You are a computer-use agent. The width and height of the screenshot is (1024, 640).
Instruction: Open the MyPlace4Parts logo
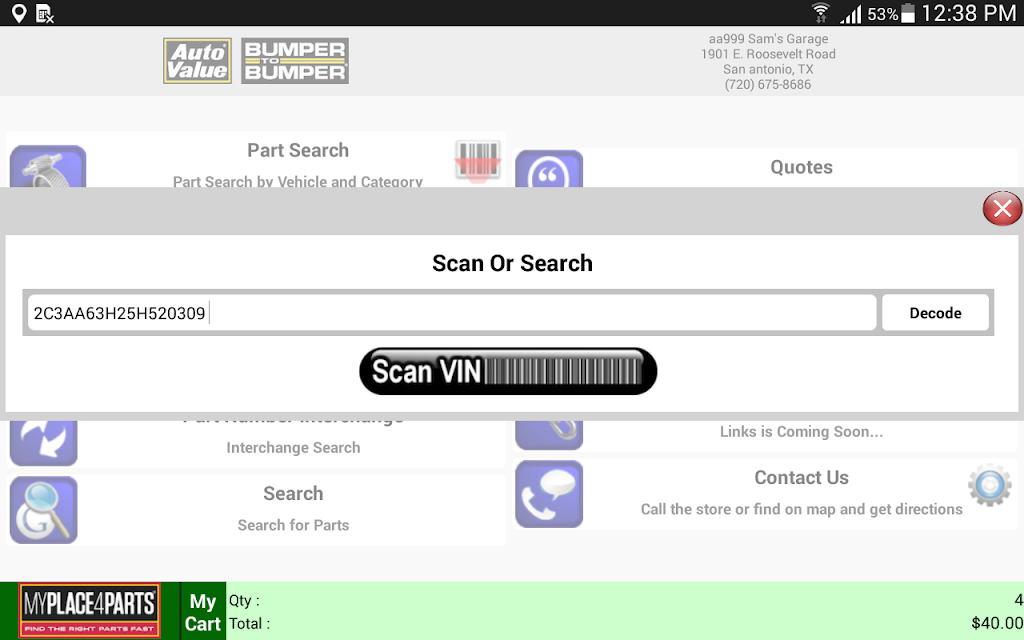[x=90, y=611]
